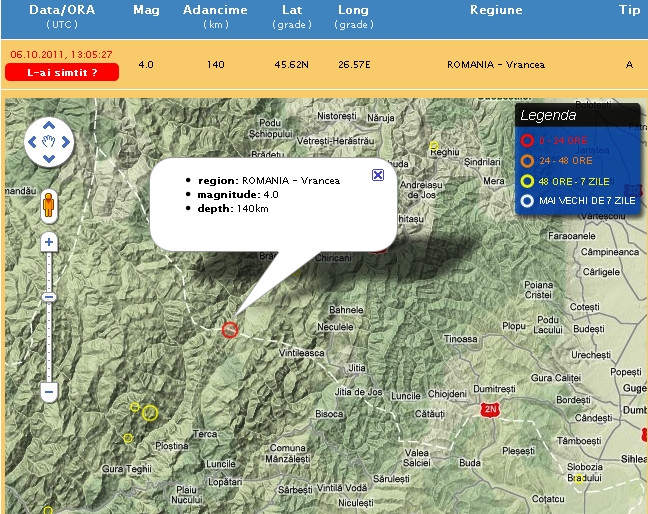
Task: Click the date 06.10.2011, 13:05:27
Action: pyautogui.click(x=62, y=55)
